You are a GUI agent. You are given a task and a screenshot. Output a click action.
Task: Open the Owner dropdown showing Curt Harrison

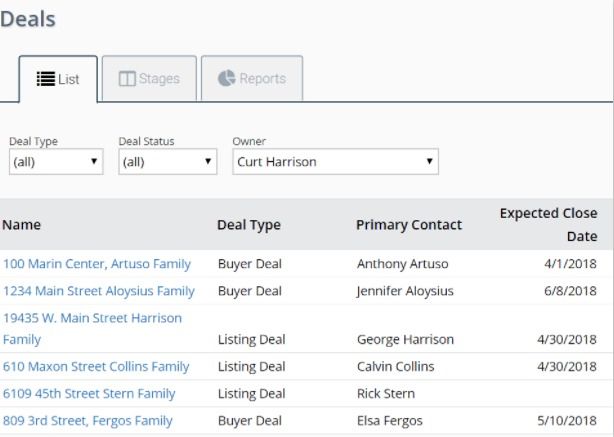[335, 161]
